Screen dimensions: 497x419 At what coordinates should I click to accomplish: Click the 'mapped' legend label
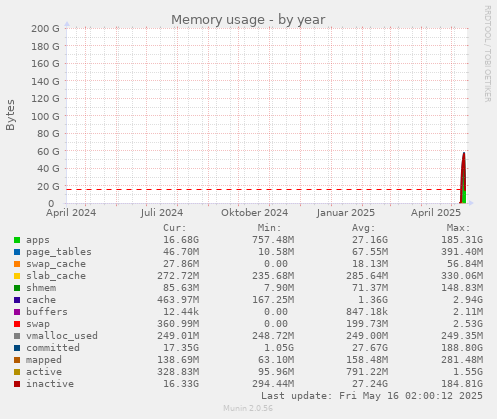(44, 360)
